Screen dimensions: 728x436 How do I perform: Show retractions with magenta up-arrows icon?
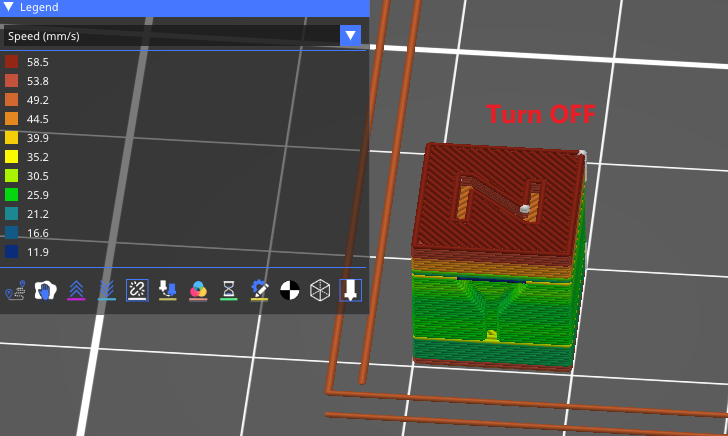pyautogui.click(x=76, y=291)
